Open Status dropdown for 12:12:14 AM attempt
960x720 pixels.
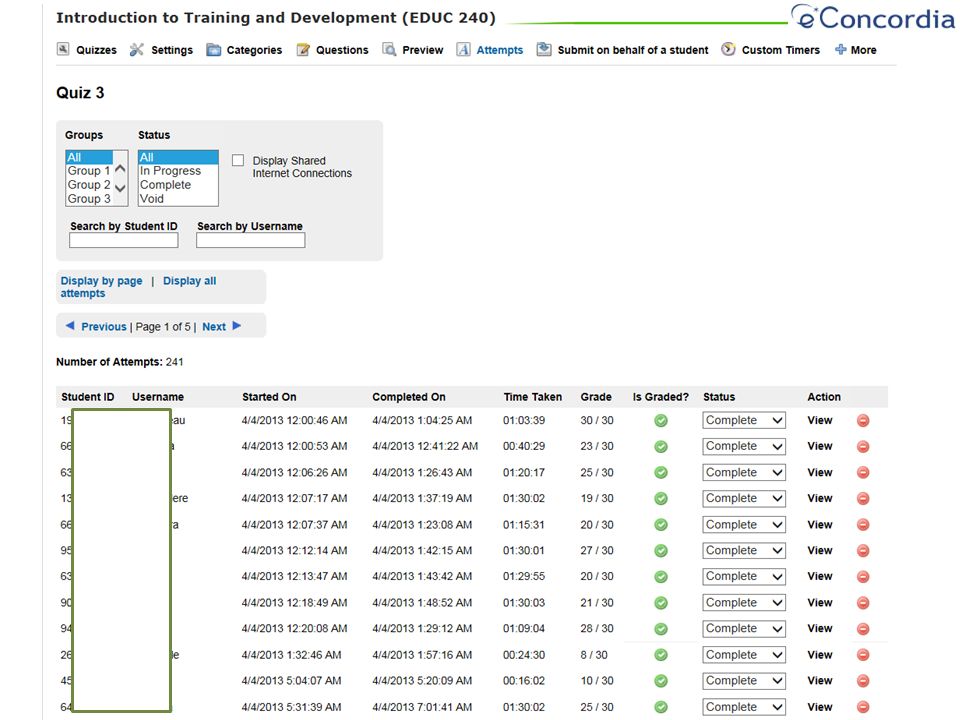click(x=744, y=550)
